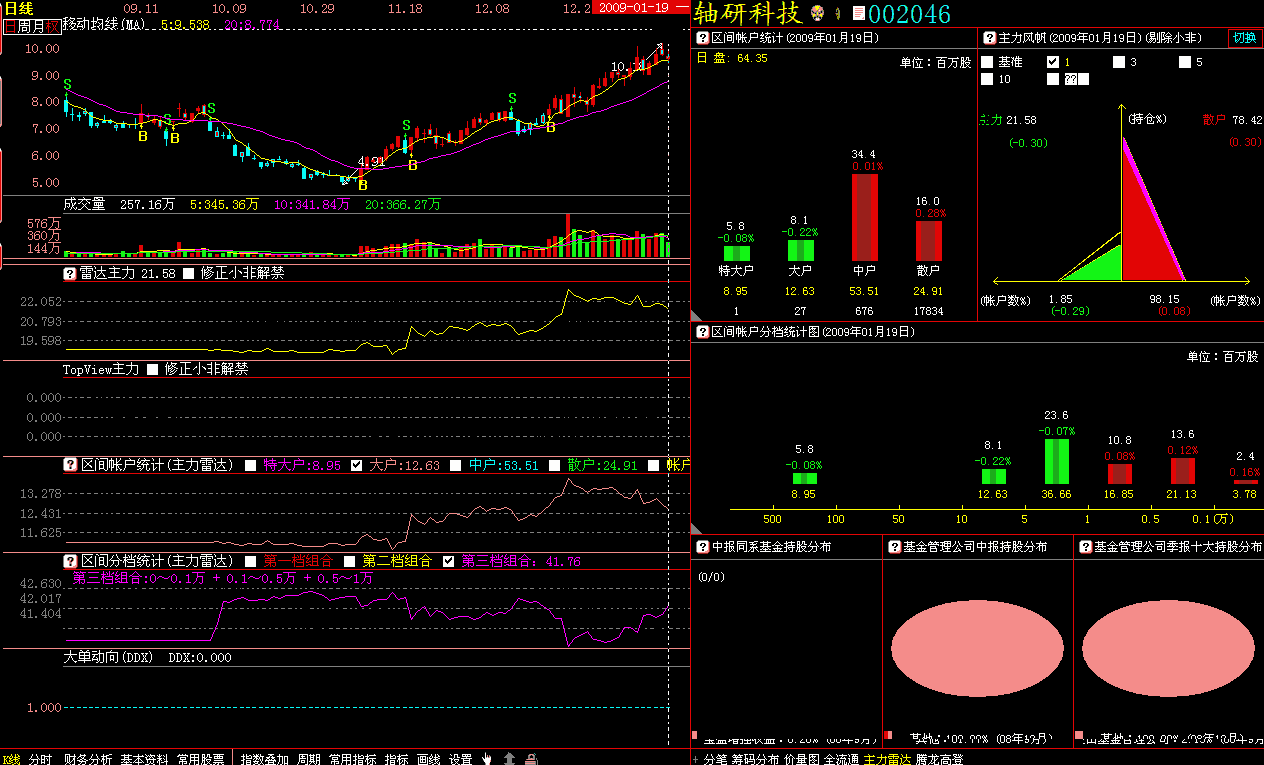1264x765 pixels.
Task: Click the 移动均线(MA) indicator label
Action: coord(106,23)
